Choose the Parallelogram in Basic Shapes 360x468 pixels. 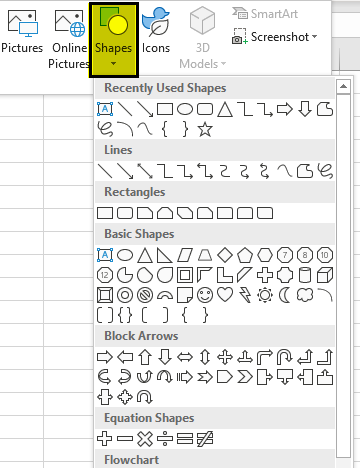tap(185, 255)
